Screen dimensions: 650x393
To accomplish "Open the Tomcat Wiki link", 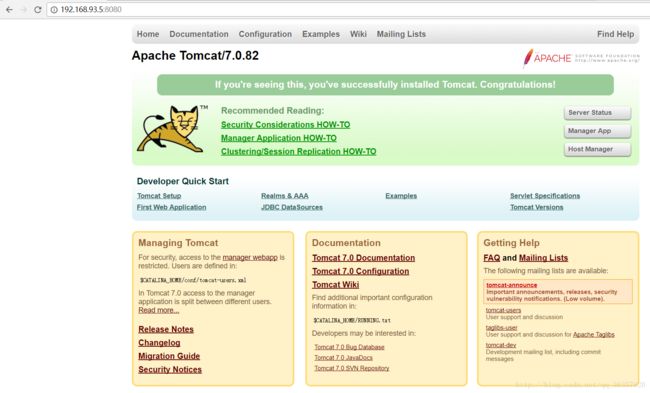I will (336, 285).
